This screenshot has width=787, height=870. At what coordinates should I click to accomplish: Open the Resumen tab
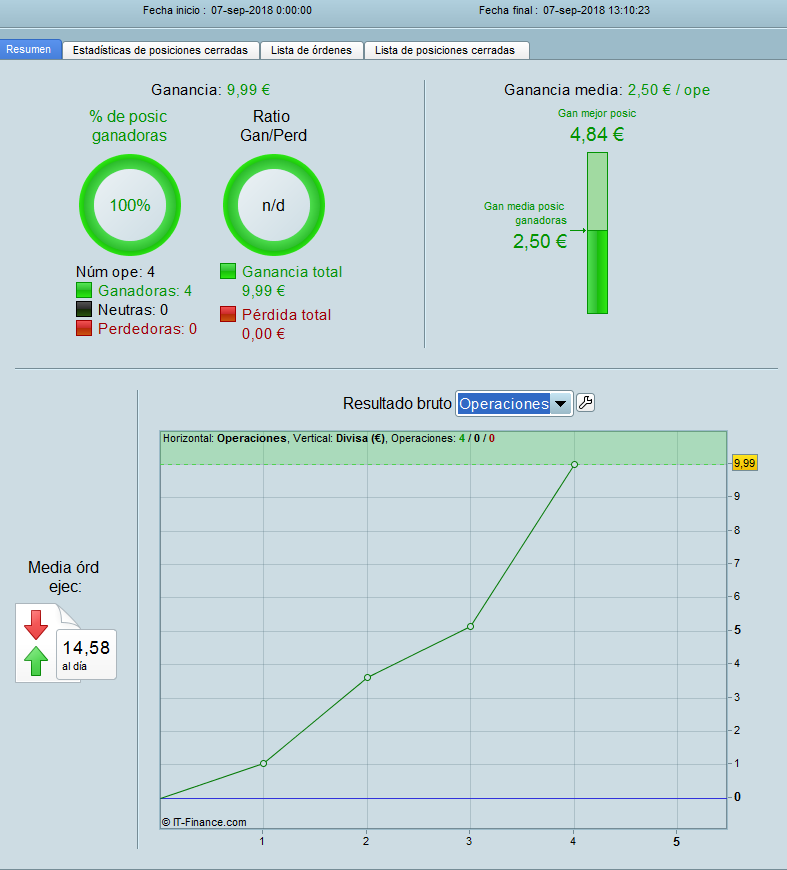pos(29,49)
